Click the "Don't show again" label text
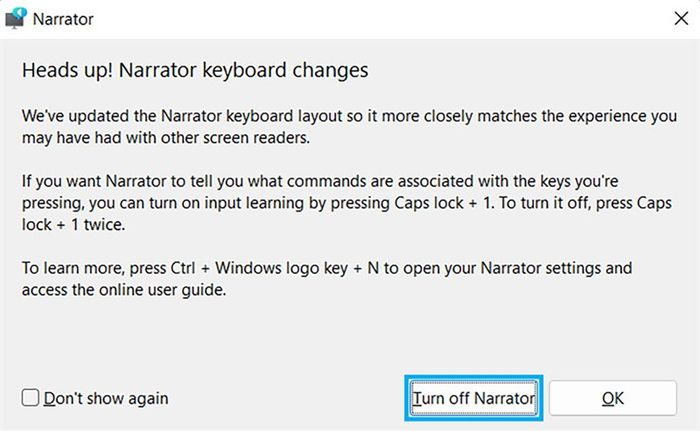This screenshot has height=431, width=700. 106,398
